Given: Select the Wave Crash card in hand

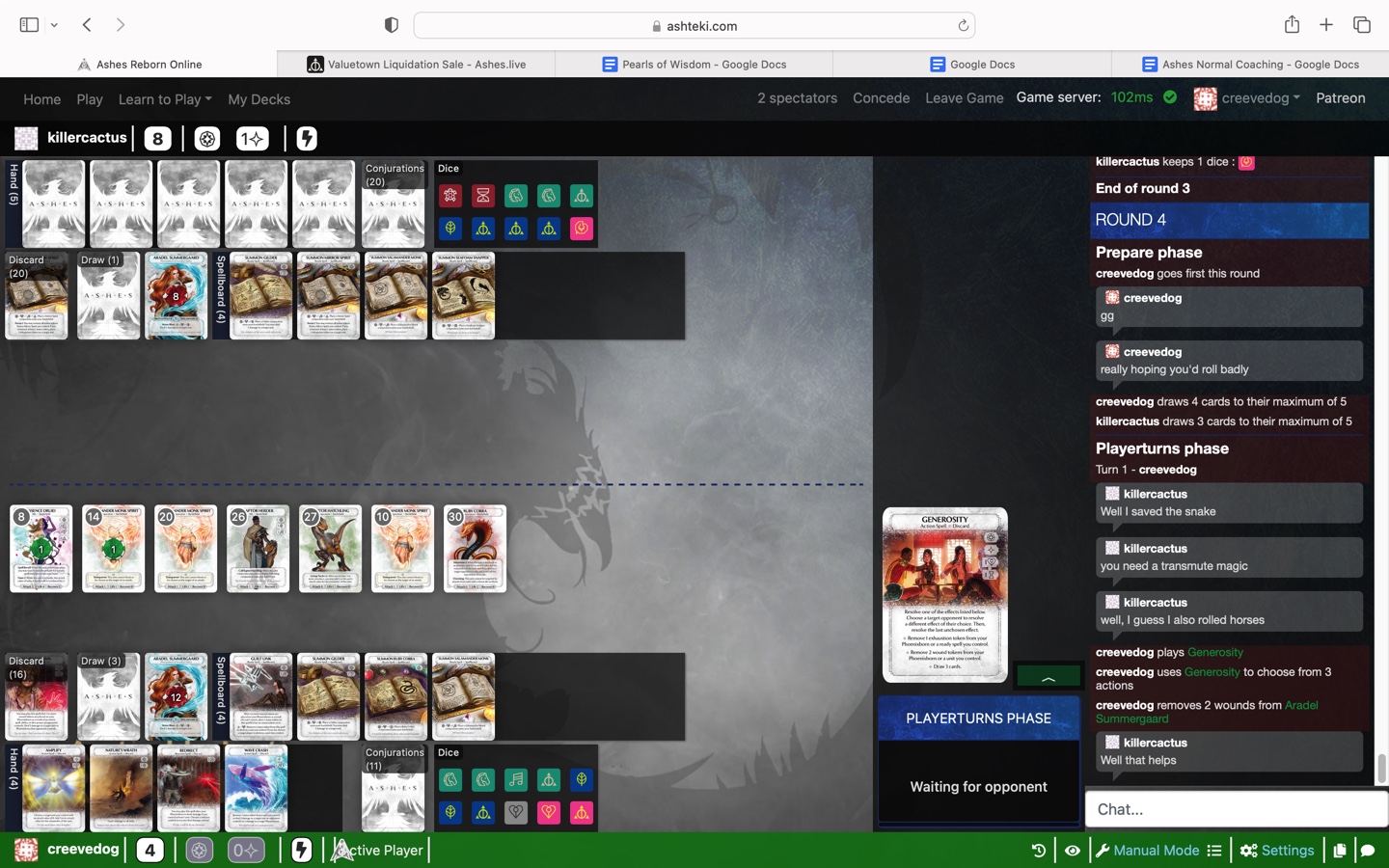Looking at the screenshot, I should click(256, 788).
